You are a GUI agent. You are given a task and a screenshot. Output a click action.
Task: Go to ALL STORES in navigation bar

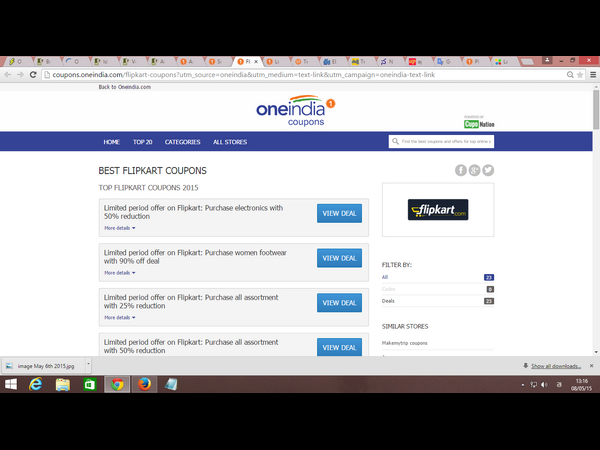point(230,142)
